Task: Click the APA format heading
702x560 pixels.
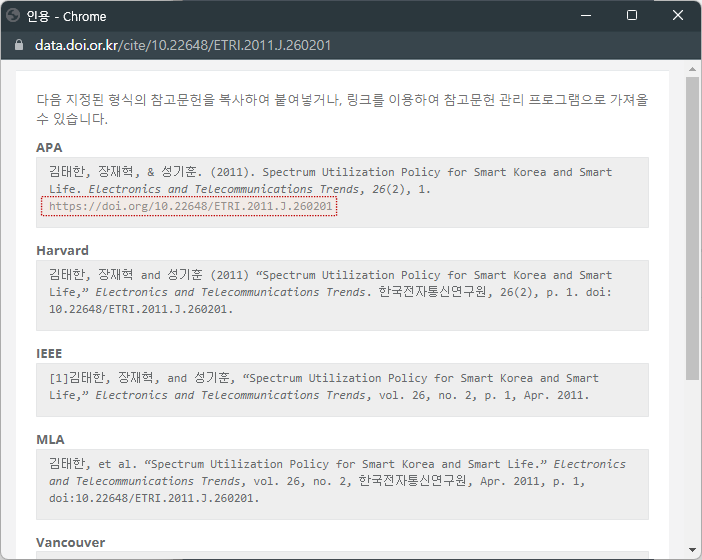Action: point(49,148)
